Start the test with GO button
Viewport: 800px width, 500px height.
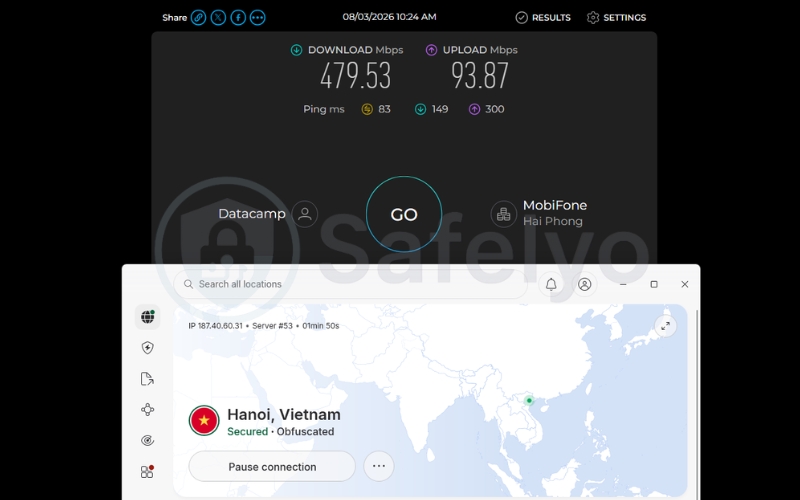click(x=404, y=214)
